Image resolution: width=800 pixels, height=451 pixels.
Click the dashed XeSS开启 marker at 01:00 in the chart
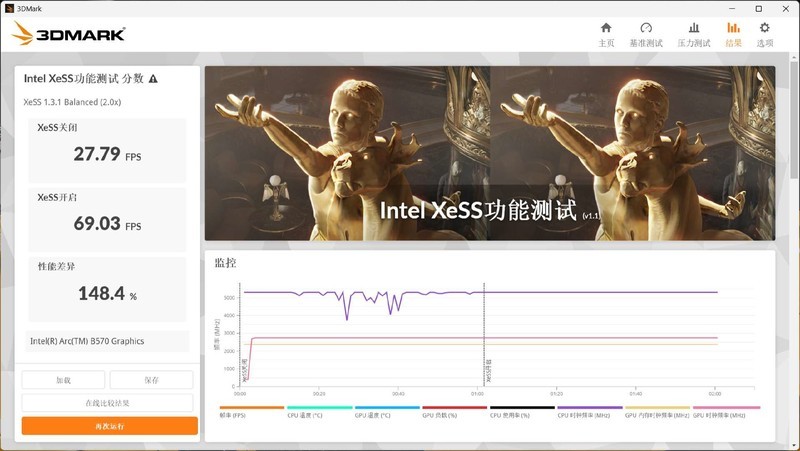484,334
